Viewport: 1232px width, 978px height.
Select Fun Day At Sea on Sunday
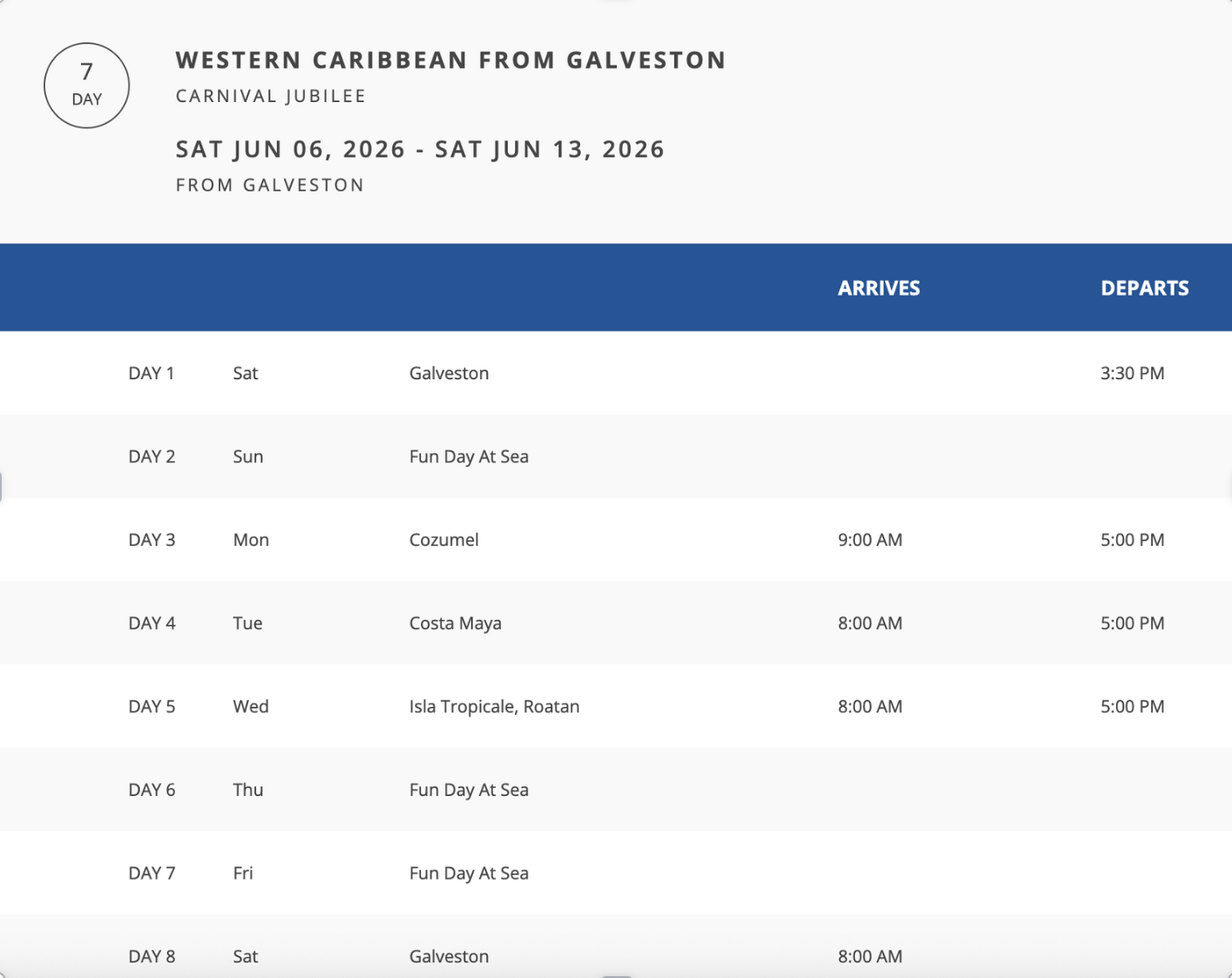pos(469,457)
